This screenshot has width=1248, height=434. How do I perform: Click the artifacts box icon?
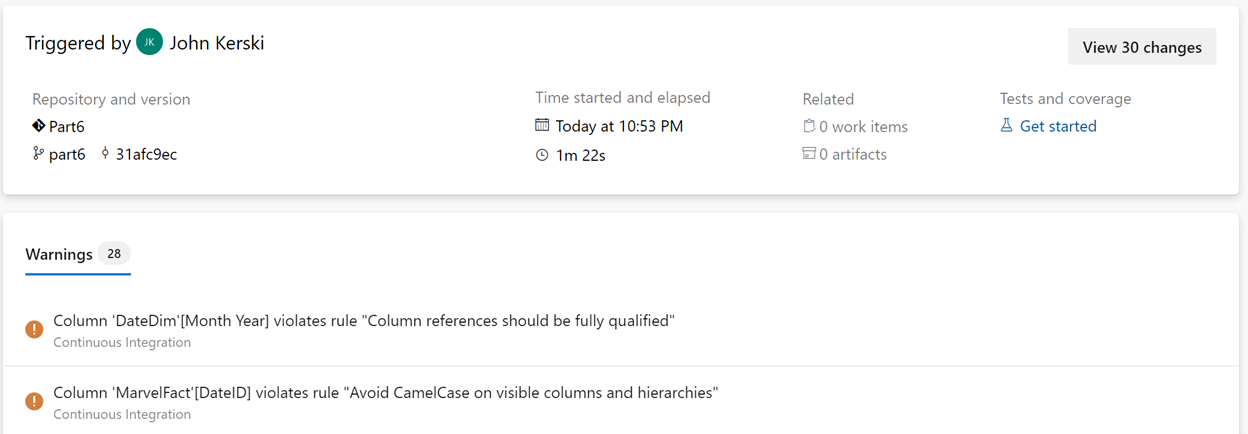tap(809, 154)
